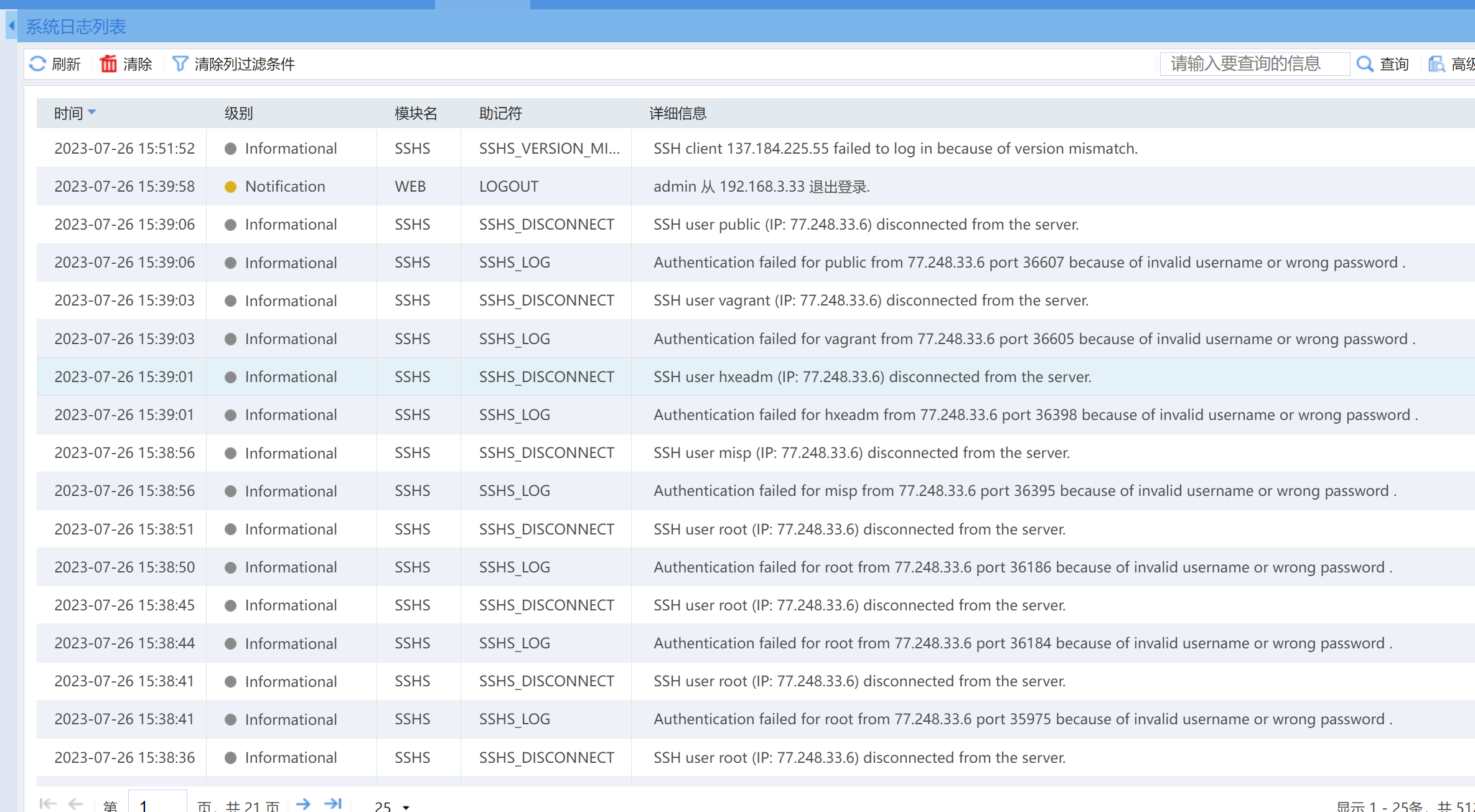Screen dimensions: 1475x812
Task: Click the 级别 column header
Action: point(238,113)
